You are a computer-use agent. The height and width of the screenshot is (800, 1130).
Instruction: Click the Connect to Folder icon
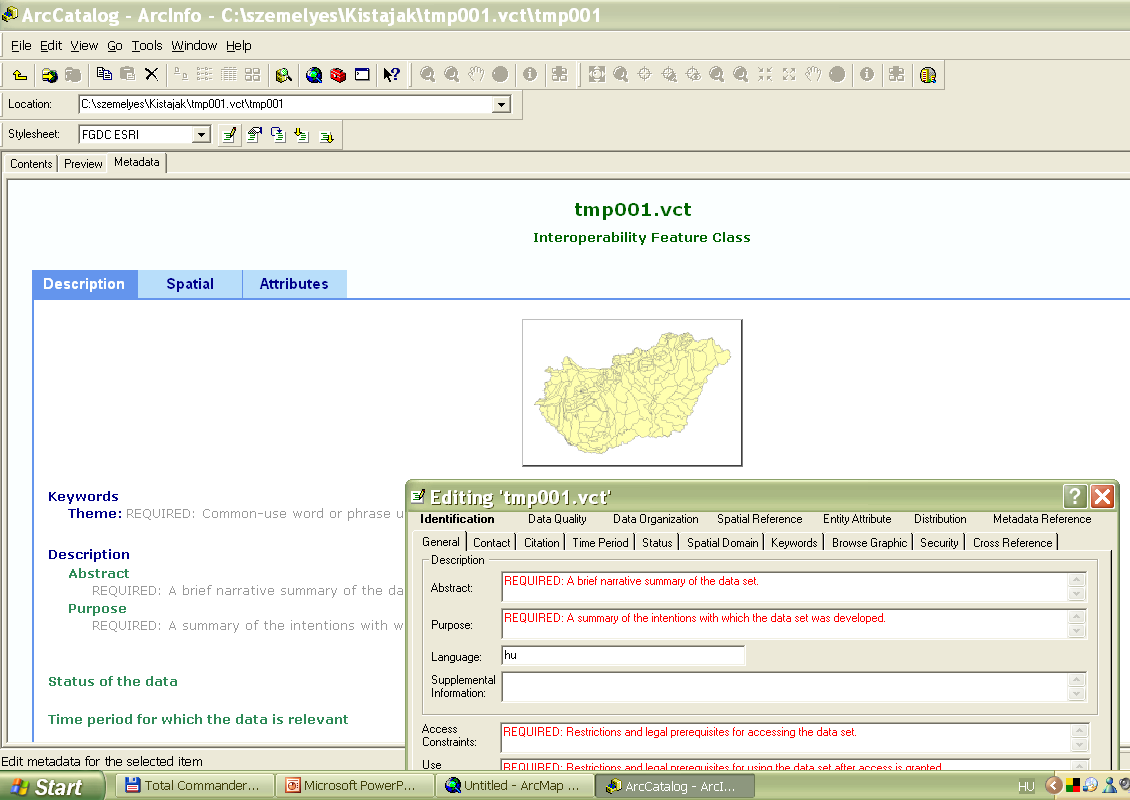49,74
